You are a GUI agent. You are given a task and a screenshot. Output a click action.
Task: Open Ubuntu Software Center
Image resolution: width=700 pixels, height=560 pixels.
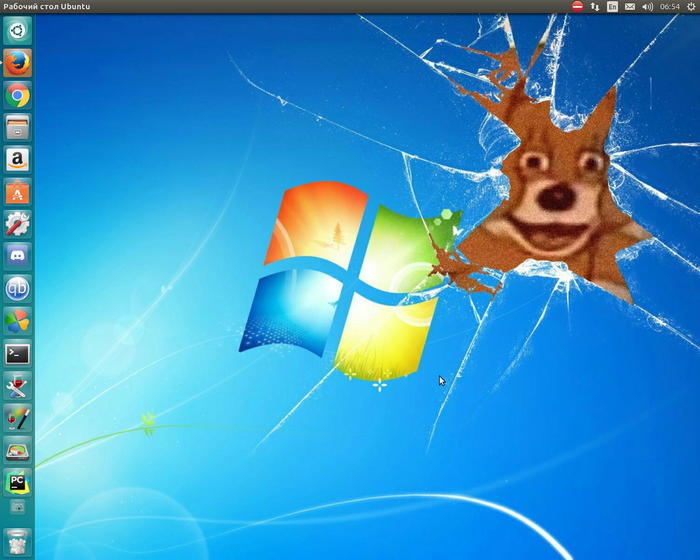[x=17, y=192]
